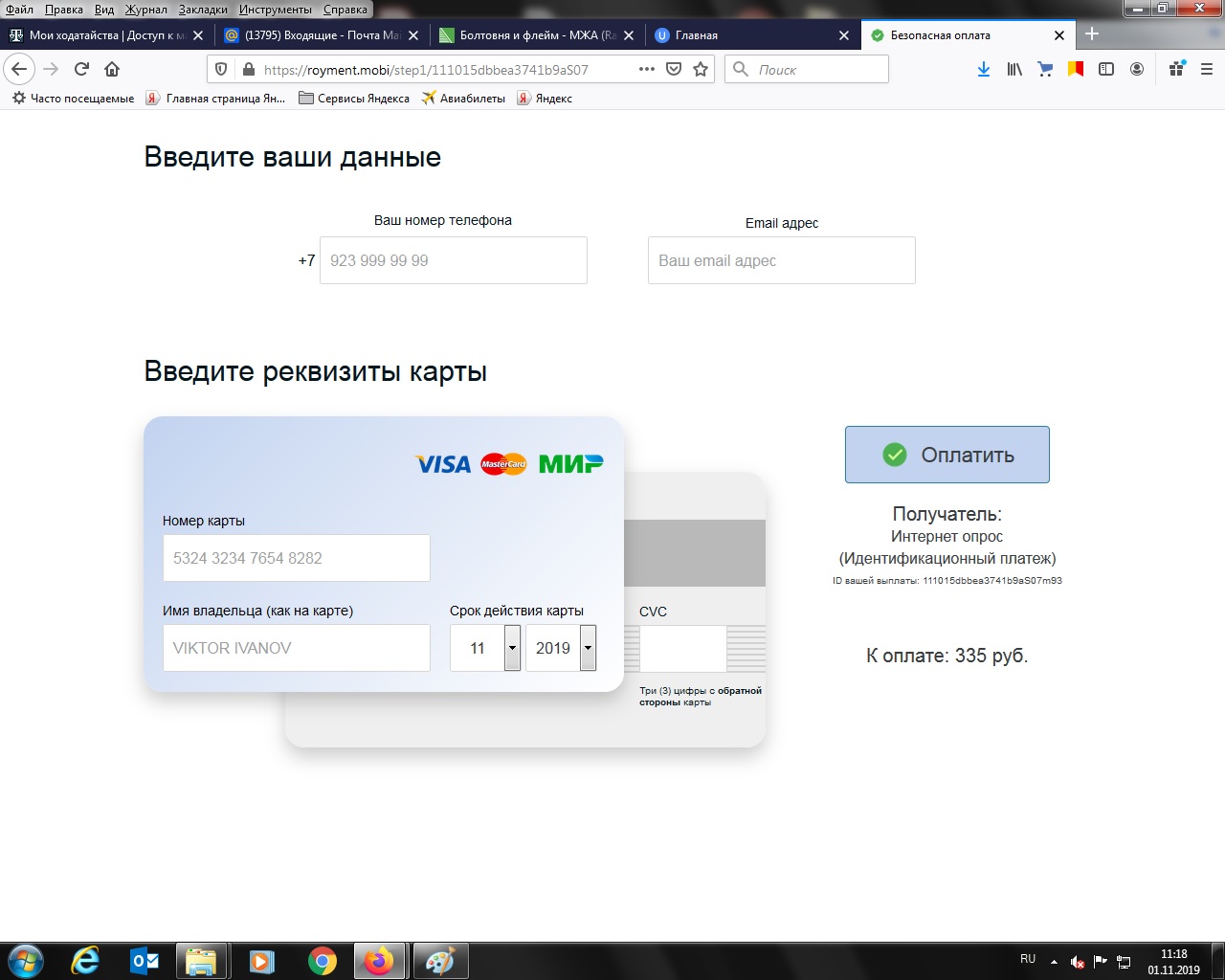This screenshot has width=1225, height=980.
Task: Click the browser back arrow button
Action: click(x=19, y=69)
